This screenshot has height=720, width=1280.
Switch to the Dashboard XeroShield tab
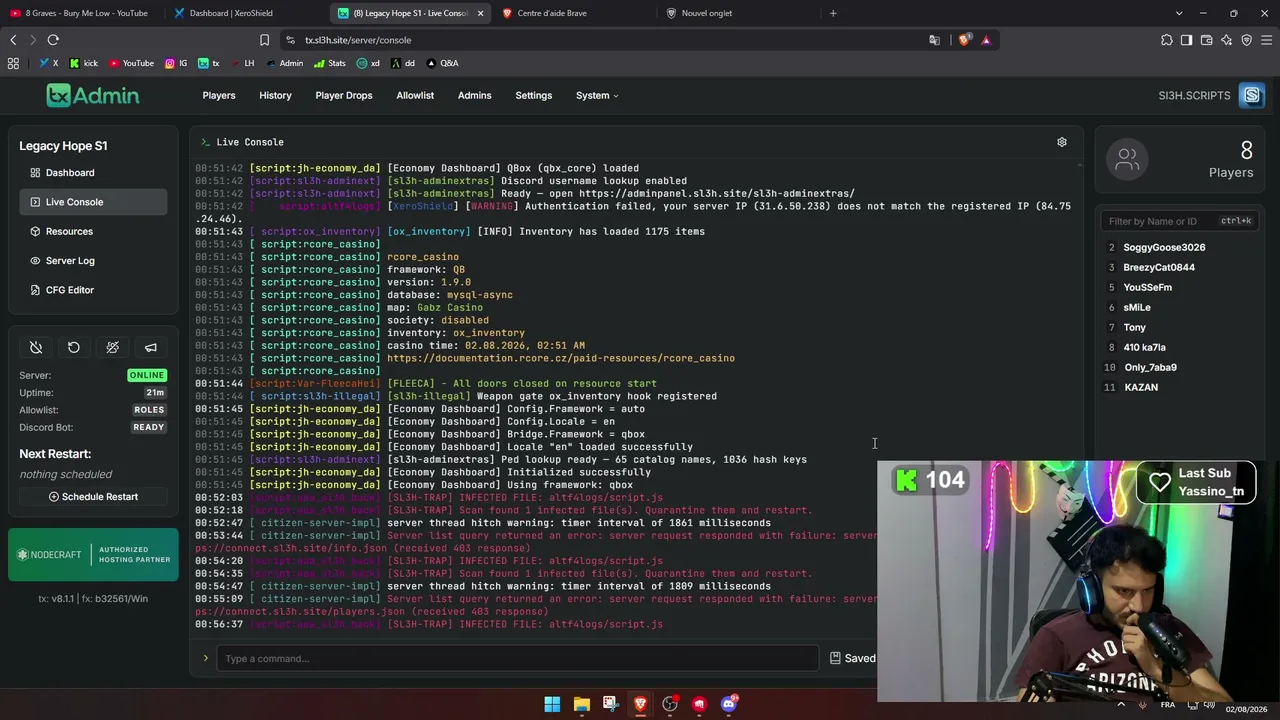coord(243,13)
